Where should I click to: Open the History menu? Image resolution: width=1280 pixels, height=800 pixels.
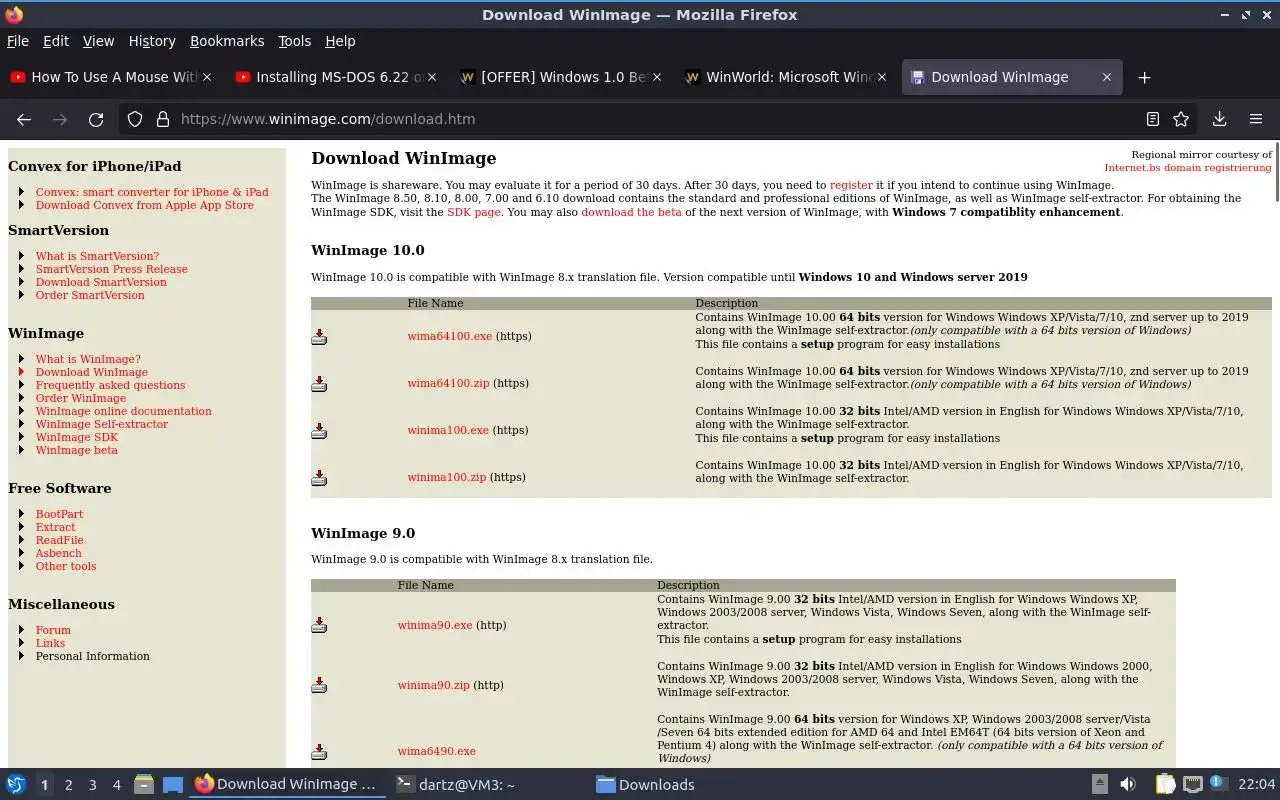[152, 41]
